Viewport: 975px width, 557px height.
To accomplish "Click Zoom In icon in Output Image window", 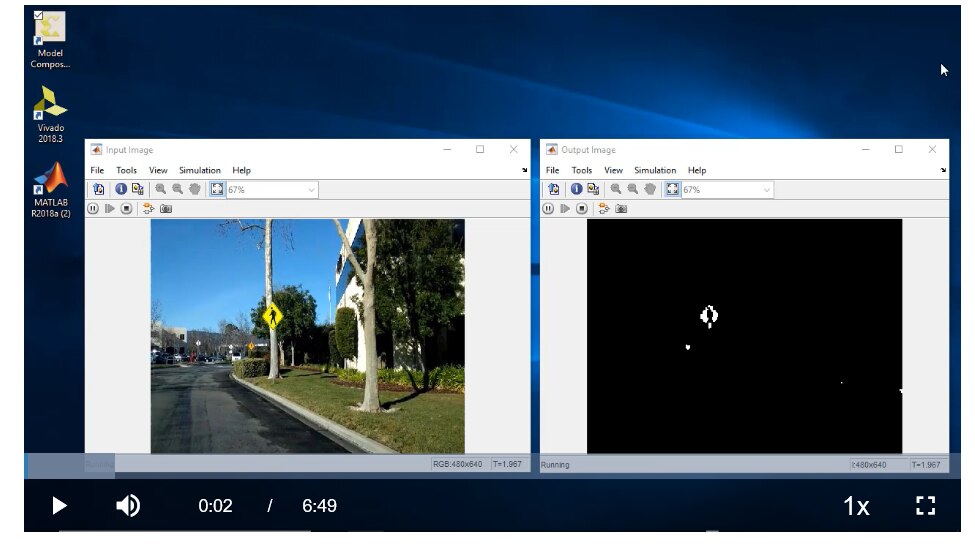I will (616, 189).
